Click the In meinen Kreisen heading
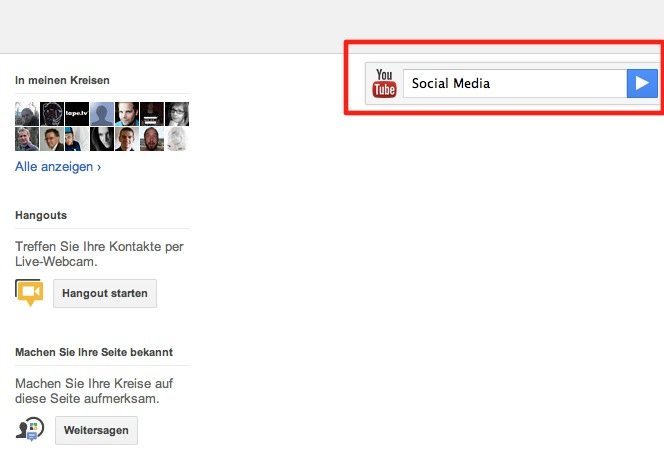The image size is (664, 453). 62,80
